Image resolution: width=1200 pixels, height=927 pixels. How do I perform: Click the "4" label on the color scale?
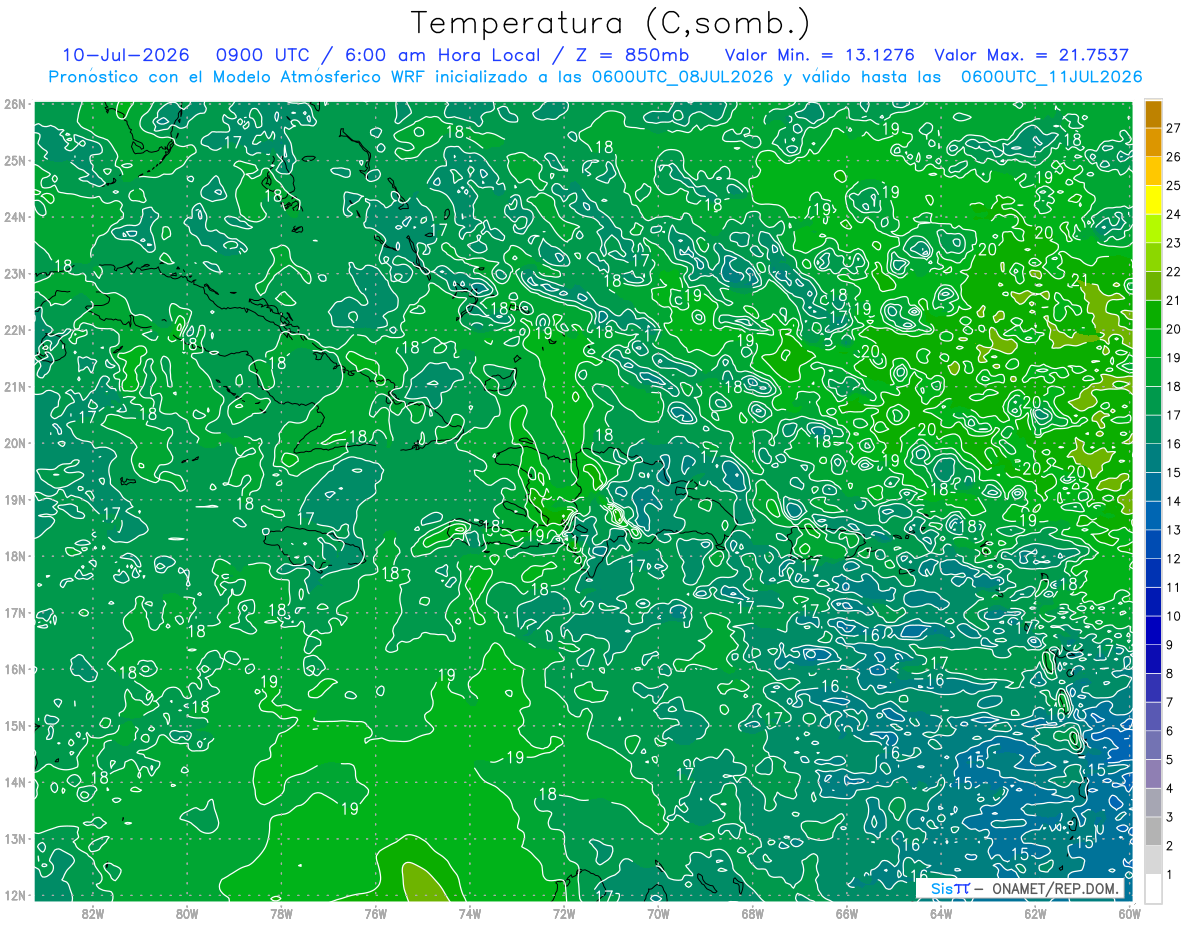pyautogui.click(x=1170, y=788)
